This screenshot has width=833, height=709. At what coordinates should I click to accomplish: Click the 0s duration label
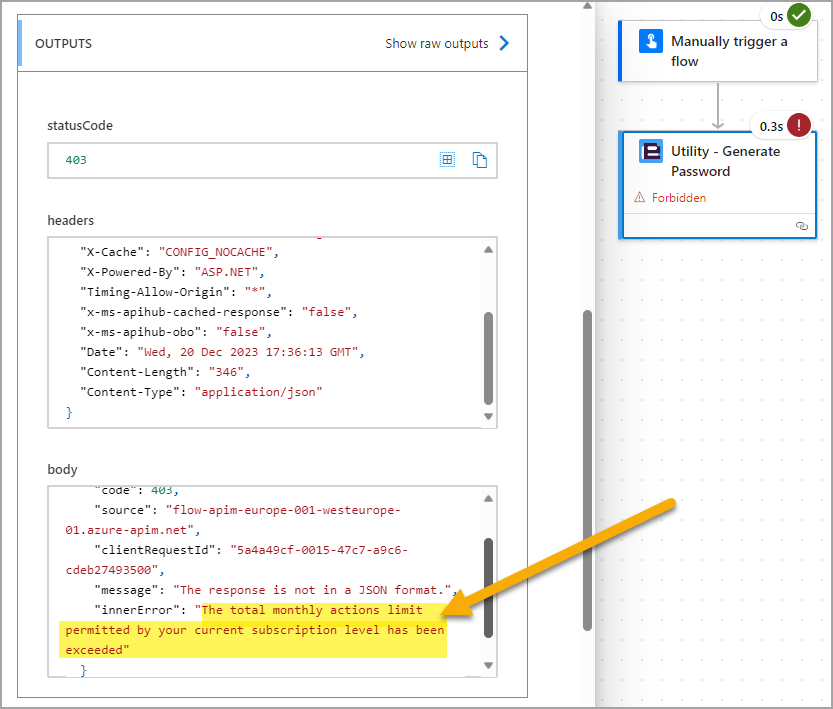click(777, 16)
